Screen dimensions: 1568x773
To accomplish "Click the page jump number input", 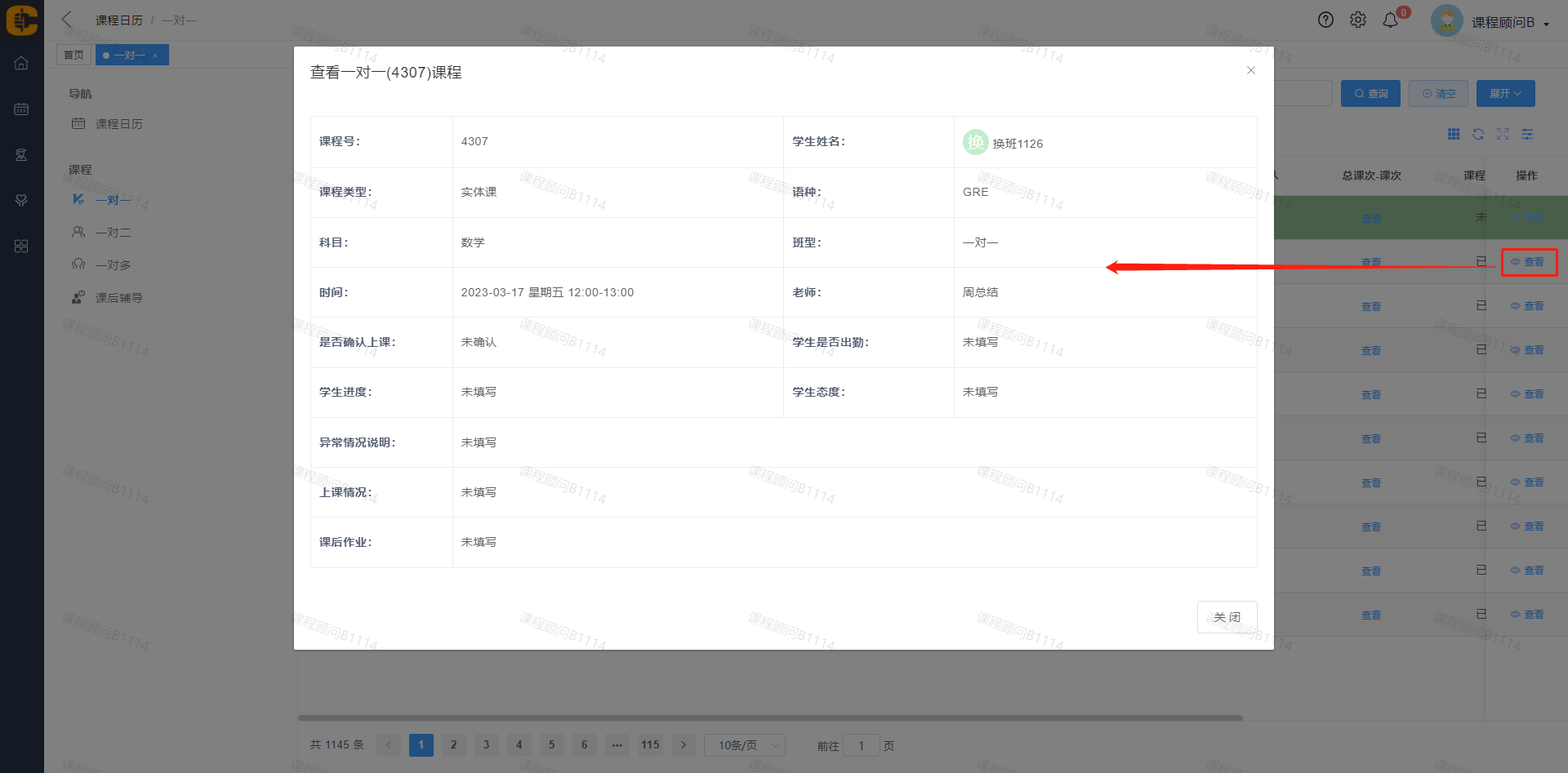I will (x=861, y=745).
